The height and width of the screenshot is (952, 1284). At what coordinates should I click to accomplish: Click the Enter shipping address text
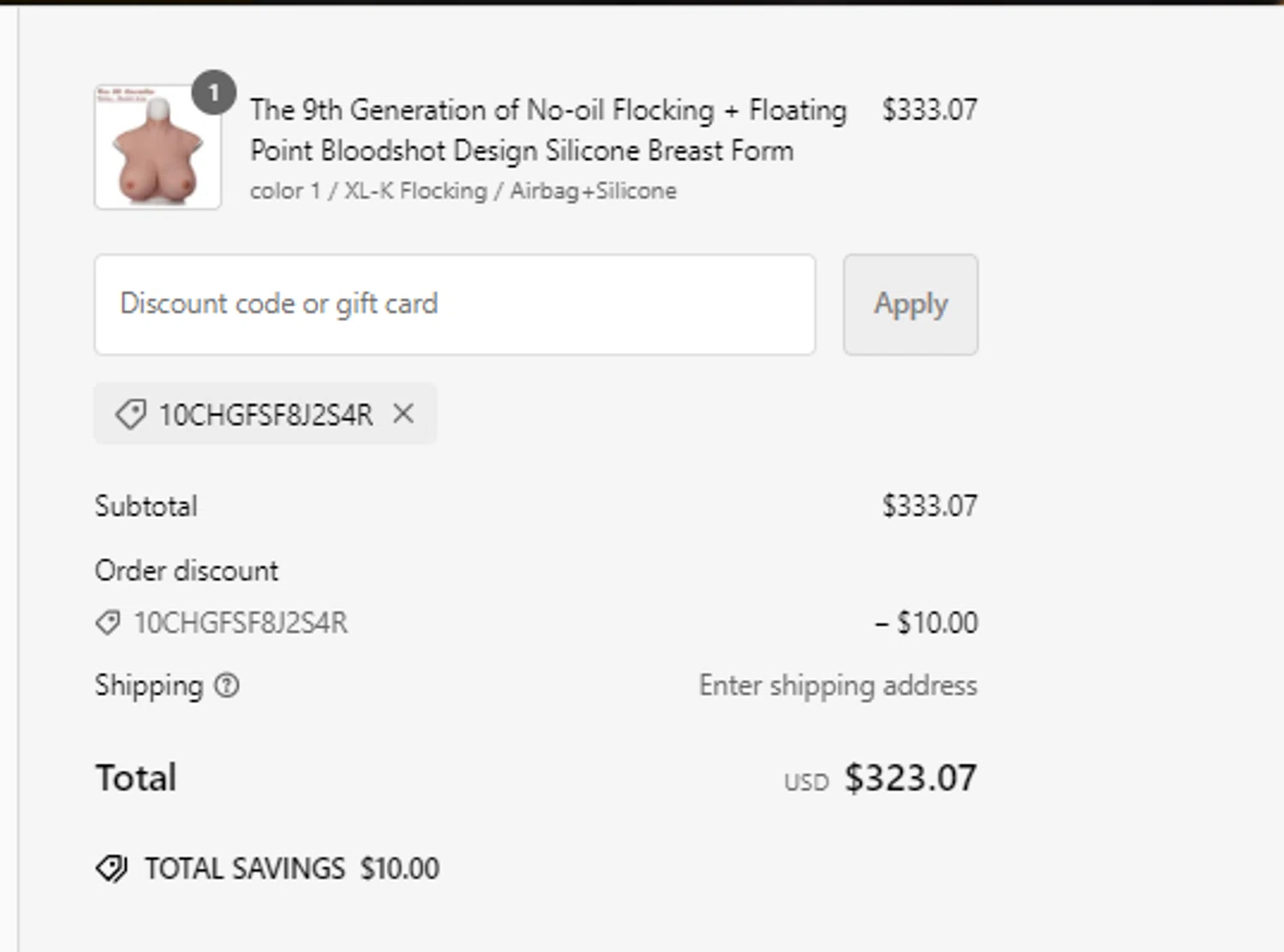837,686
